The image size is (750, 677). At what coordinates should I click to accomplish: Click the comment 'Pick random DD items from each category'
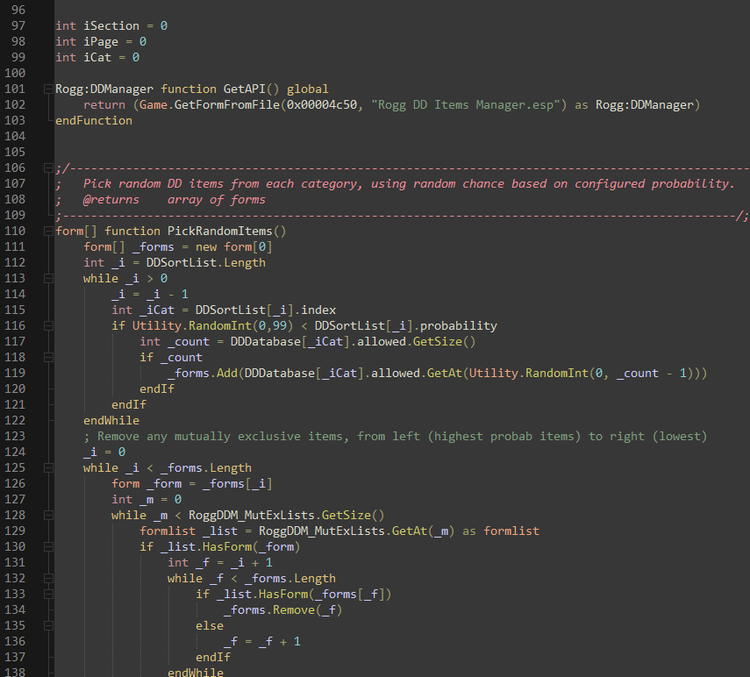click(x=222, y=184)
